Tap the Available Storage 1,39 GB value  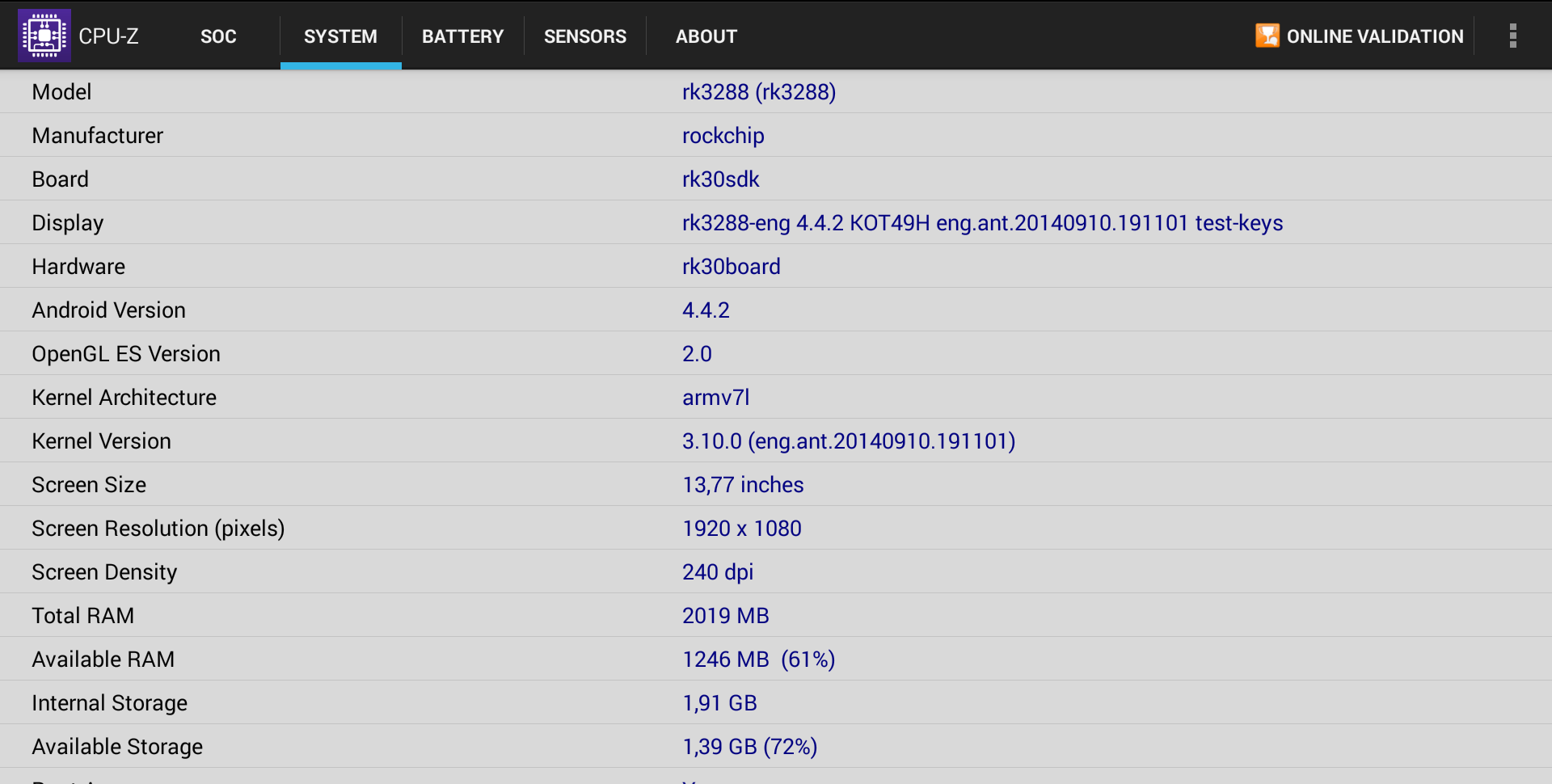pos(749,747)
